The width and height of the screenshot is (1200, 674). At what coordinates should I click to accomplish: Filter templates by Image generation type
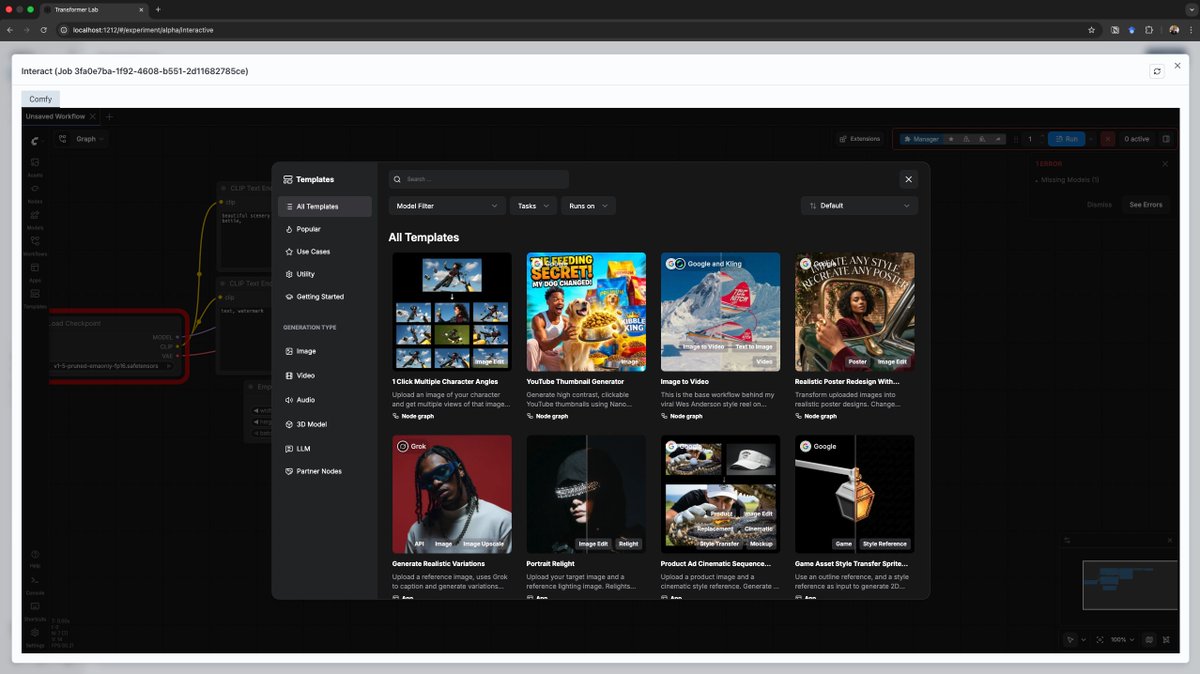tap(325, 352)
